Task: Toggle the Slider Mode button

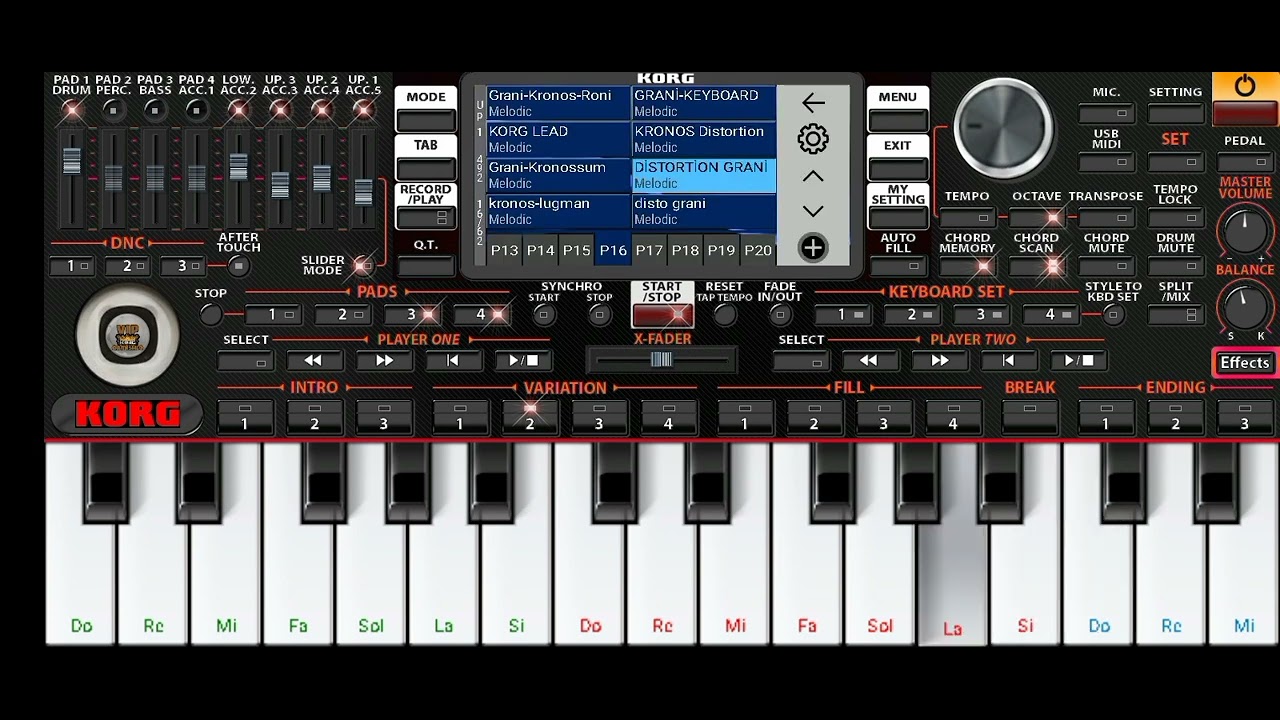Action: tap(364, 265)
